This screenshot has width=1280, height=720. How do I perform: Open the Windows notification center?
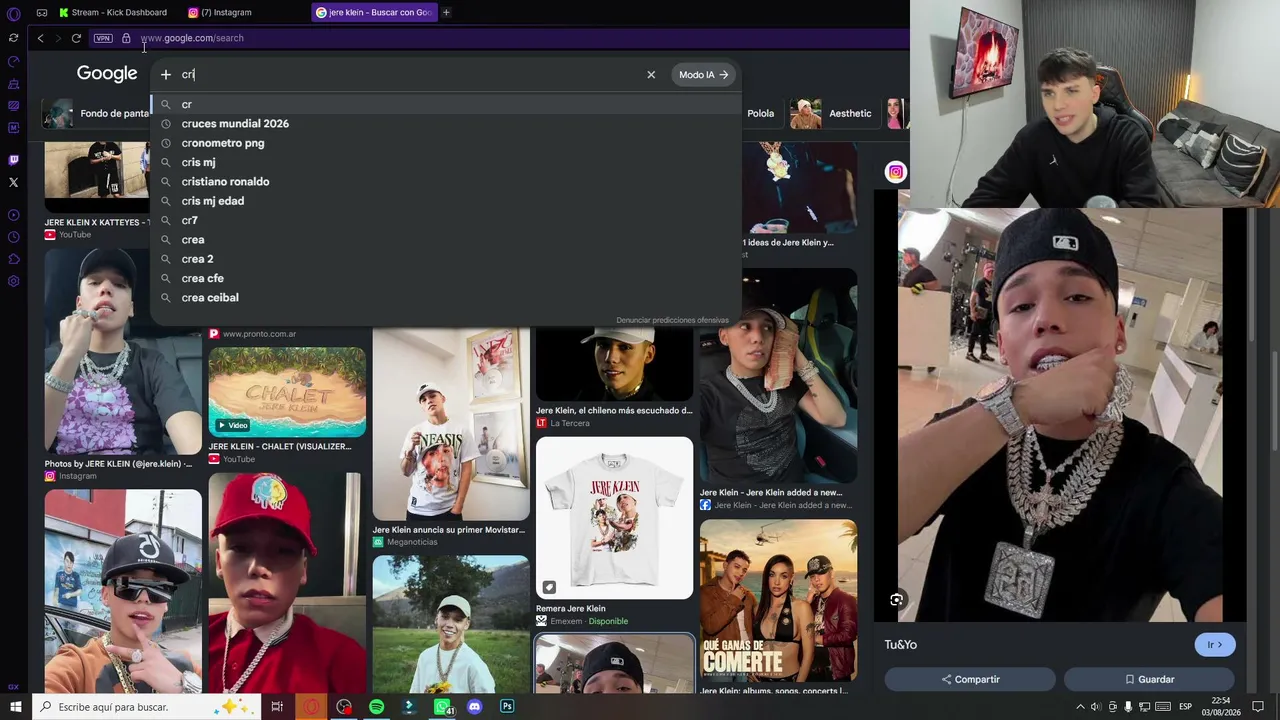[x=1258, y=707]
